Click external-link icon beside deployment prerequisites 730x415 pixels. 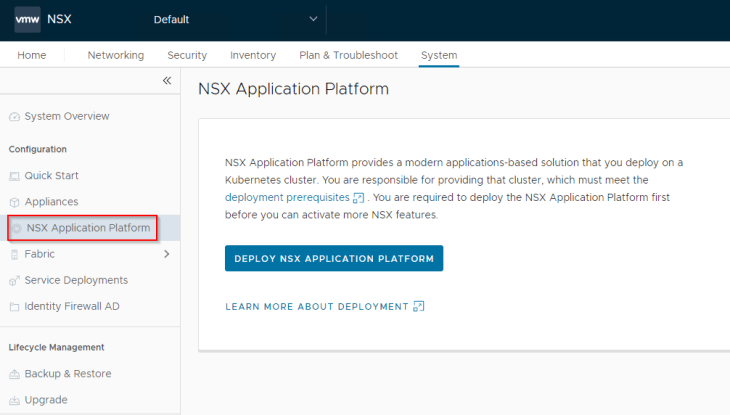pos(358,198)
